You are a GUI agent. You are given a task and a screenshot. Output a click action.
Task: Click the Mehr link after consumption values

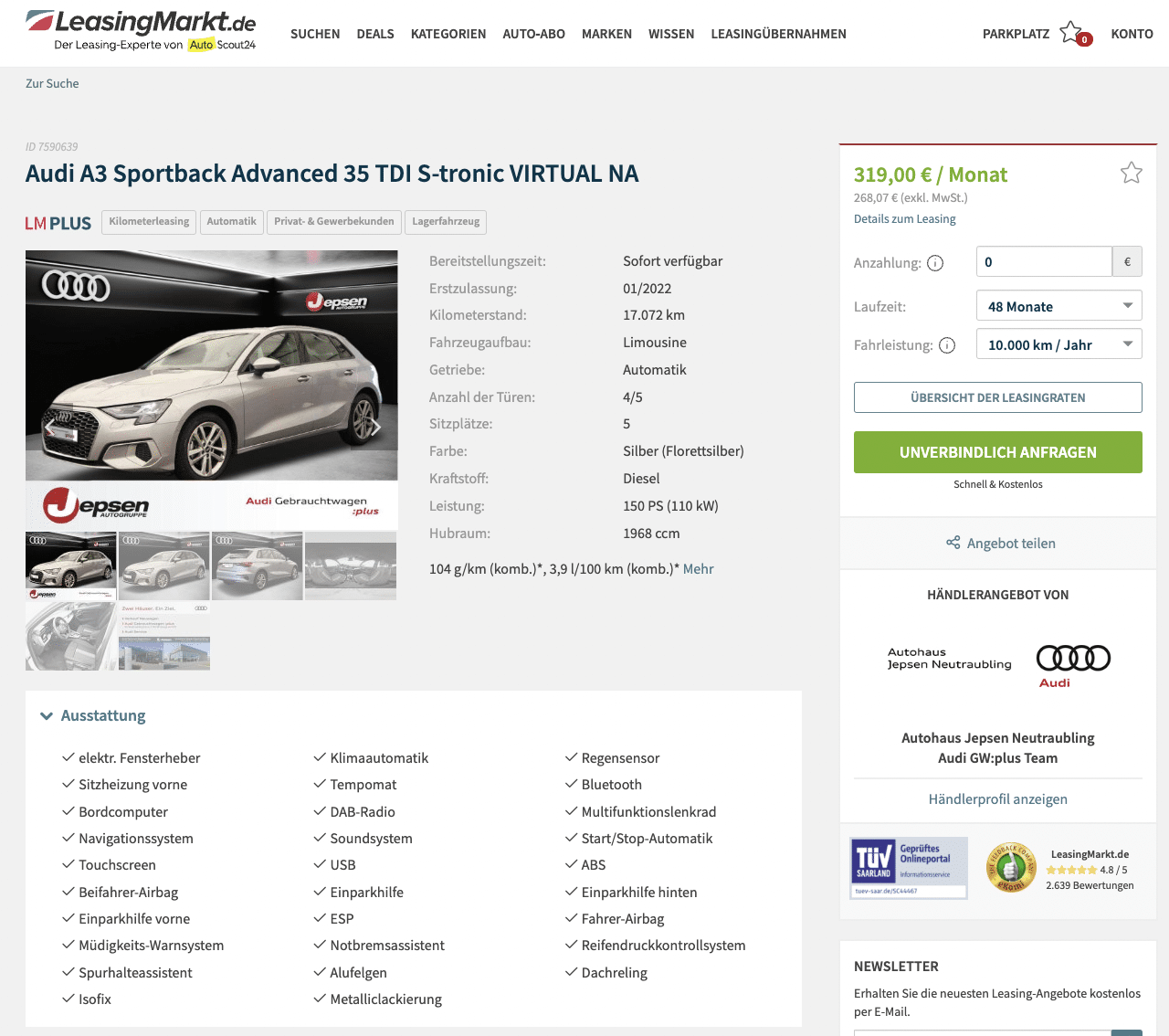699,569
